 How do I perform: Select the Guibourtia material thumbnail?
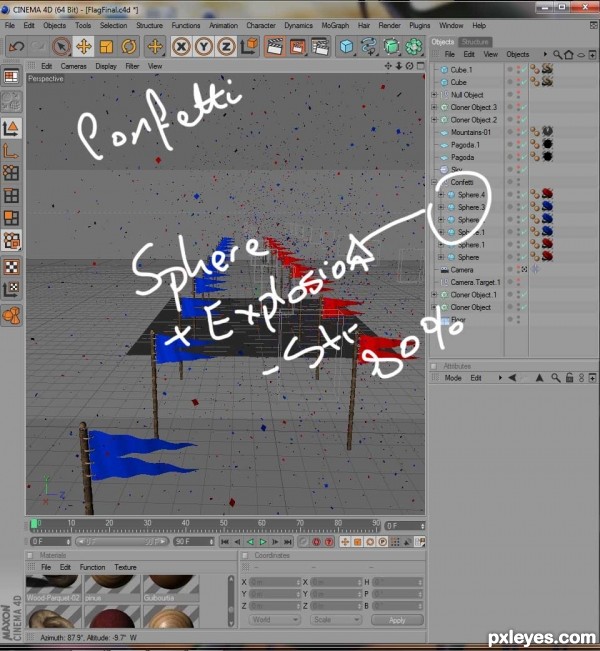[x=171, y=588]
